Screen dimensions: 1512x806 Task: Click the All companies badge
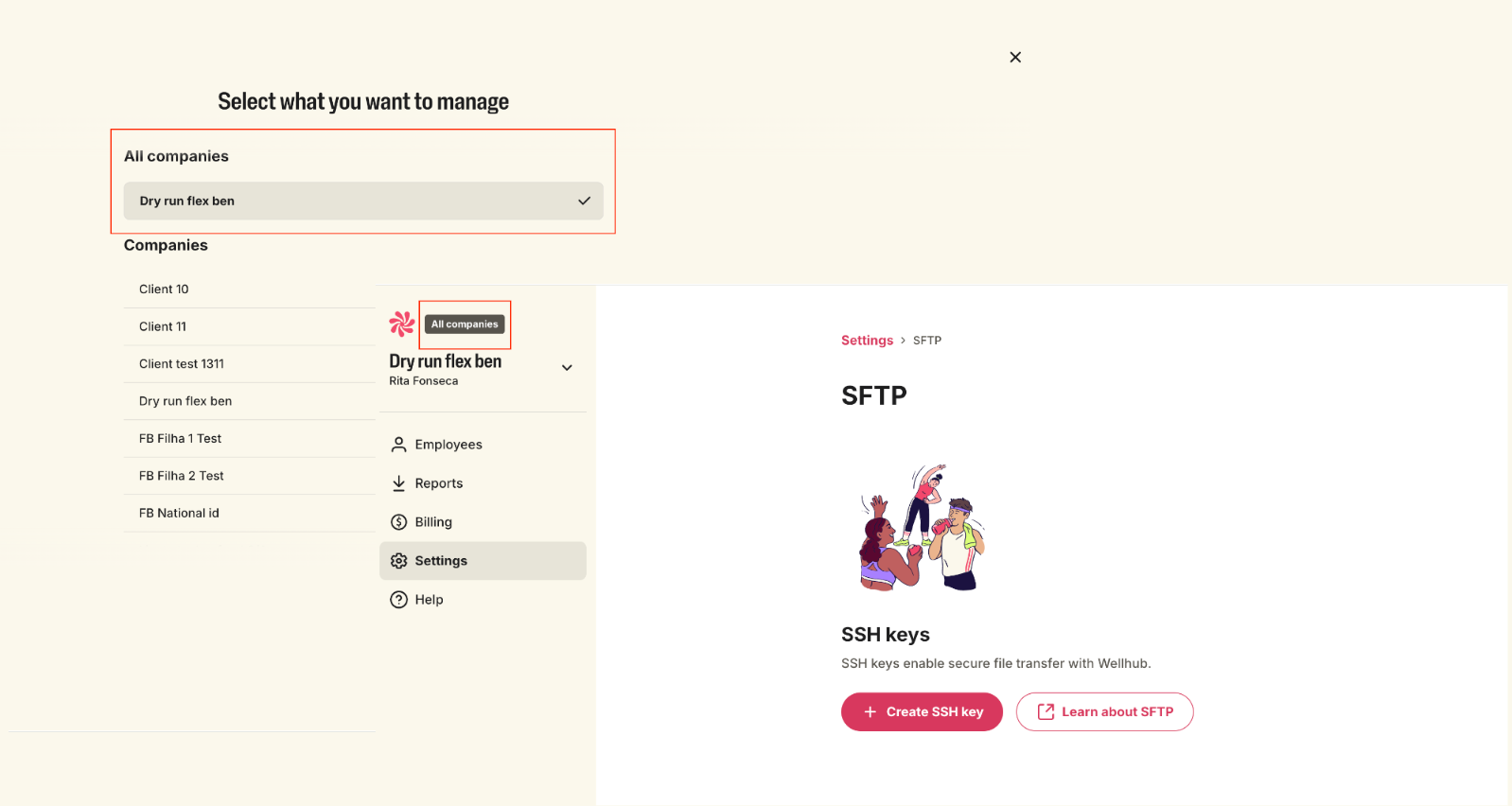coord(465,324)
